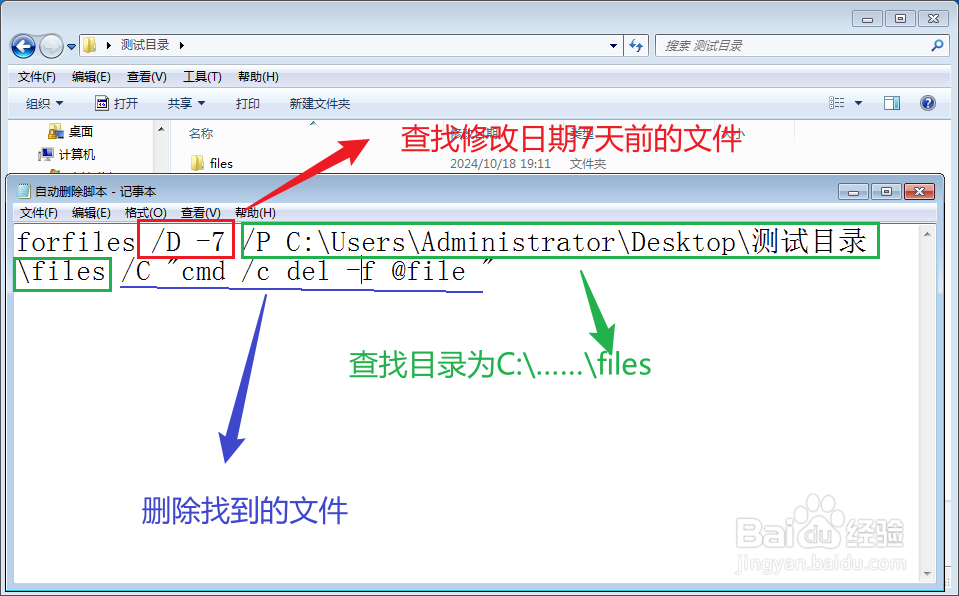Image resolution: width=959 pixels, height=596 pixels.
Task: Click the Back navigation arrow
Action: 22,45
